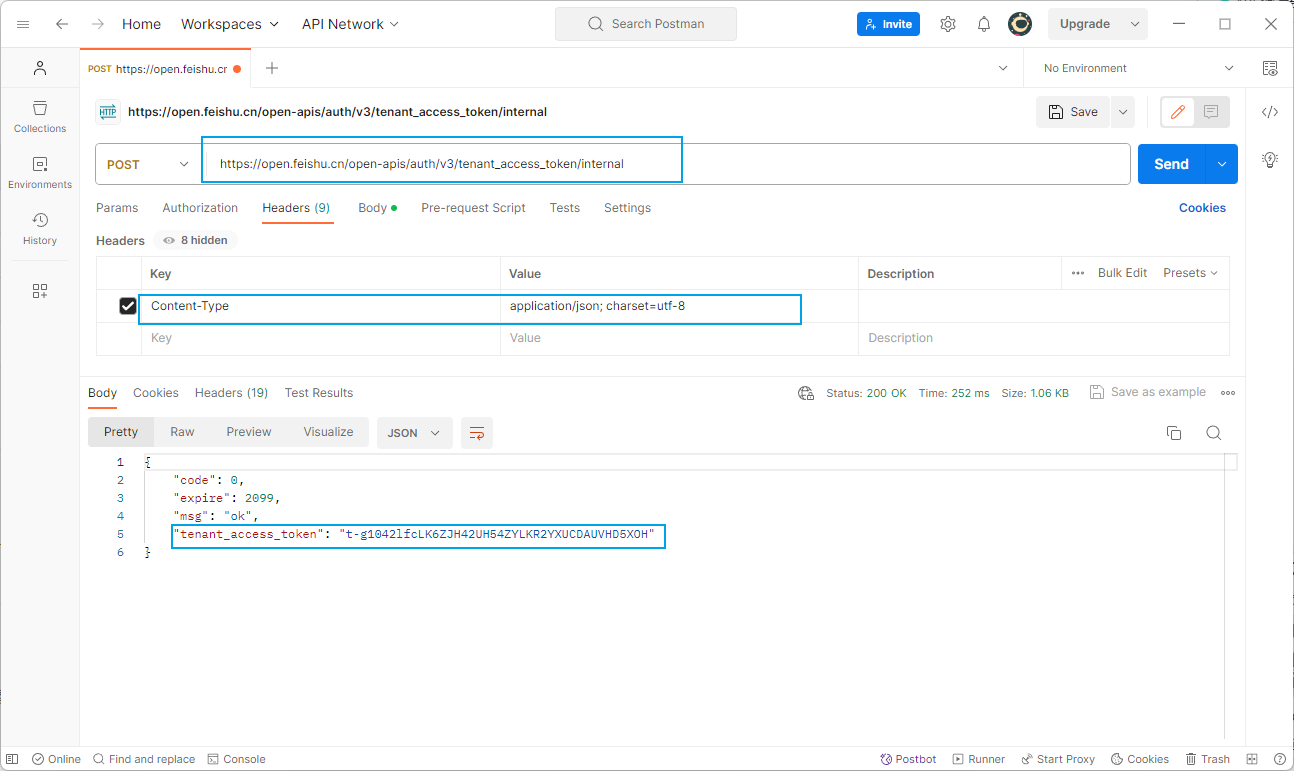Screen dimensions: 1294x771
Task: Switch to the edit pencil view
Action: point(1178,112)
